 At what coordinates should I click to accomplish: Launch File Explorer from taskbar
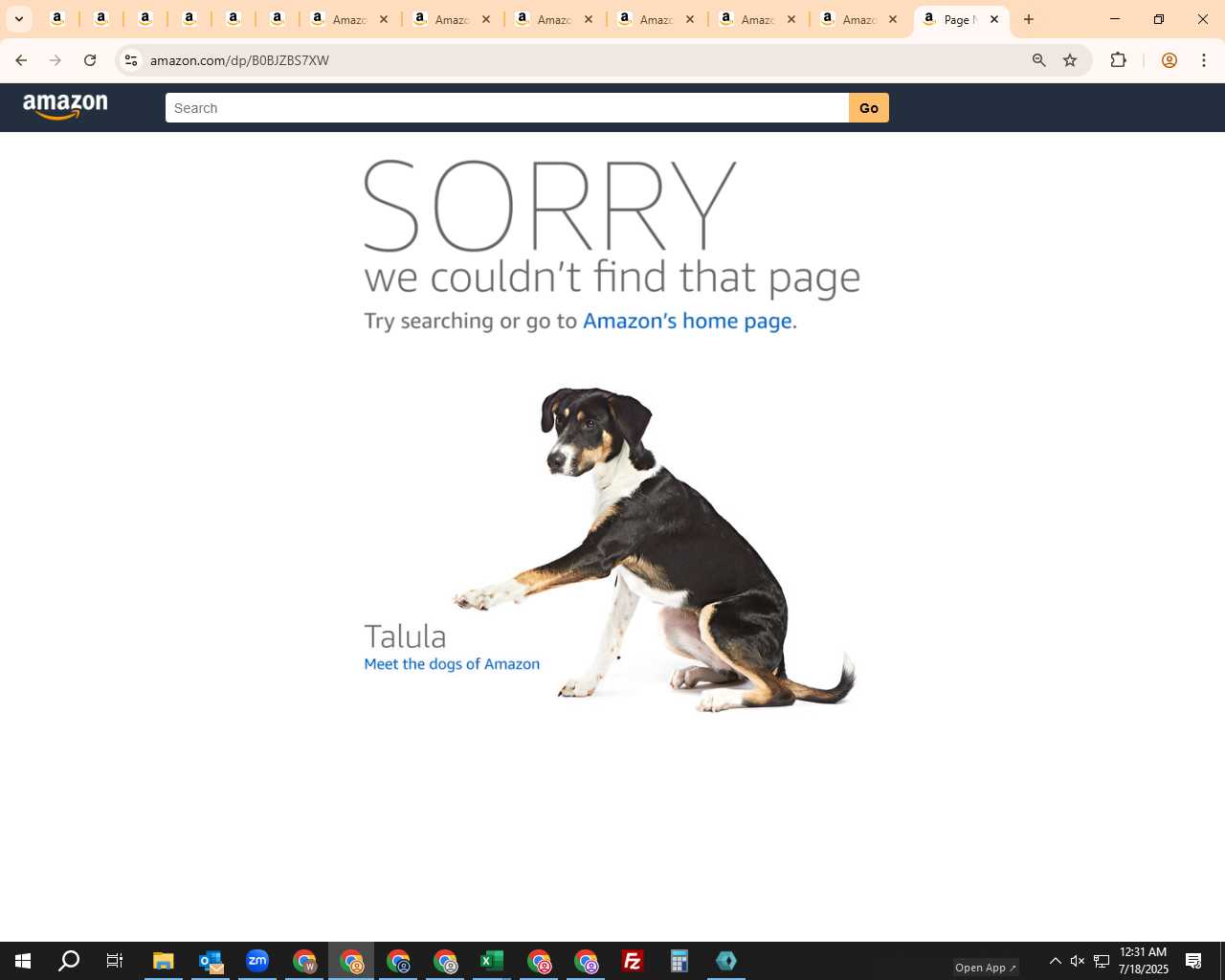(x=164, y=961)
